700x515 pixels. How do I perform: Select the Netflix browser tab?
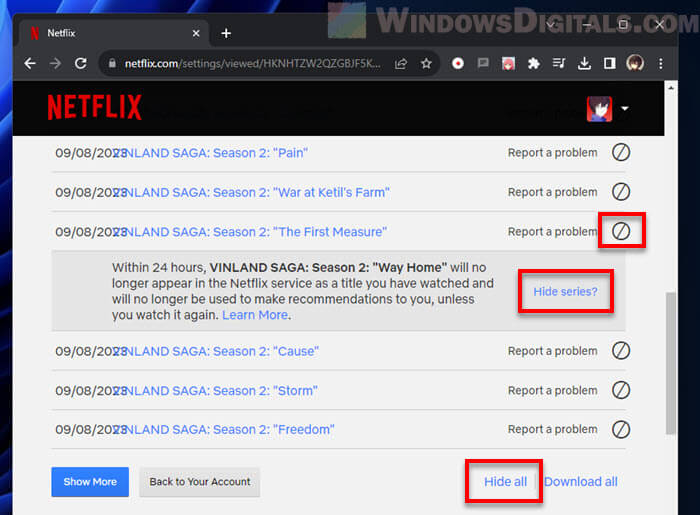[114, 33]
